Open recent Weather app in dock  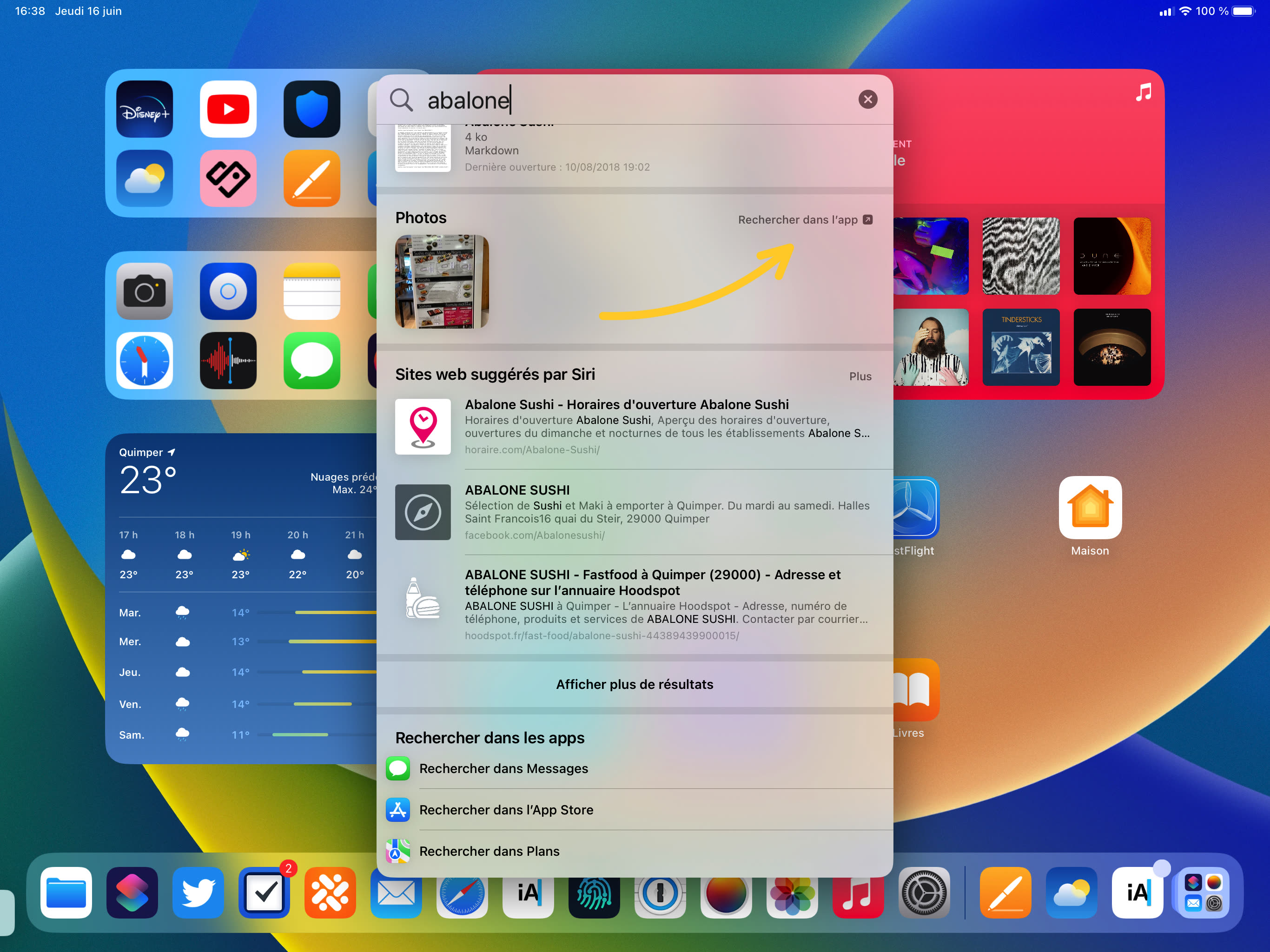(x=1072, y=892)
